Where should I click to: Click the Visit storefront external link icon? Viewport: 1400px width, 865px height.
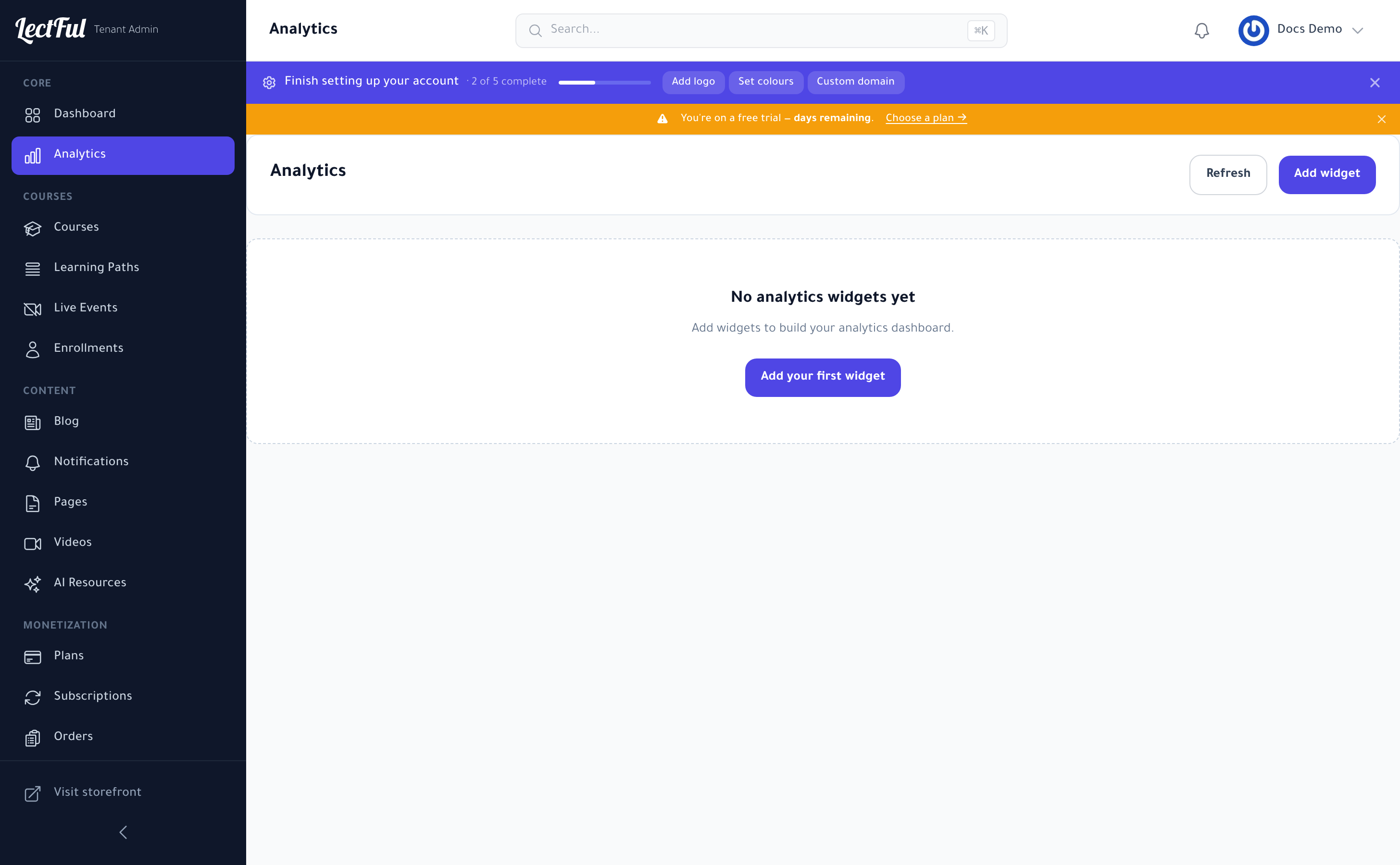(33, 793)
